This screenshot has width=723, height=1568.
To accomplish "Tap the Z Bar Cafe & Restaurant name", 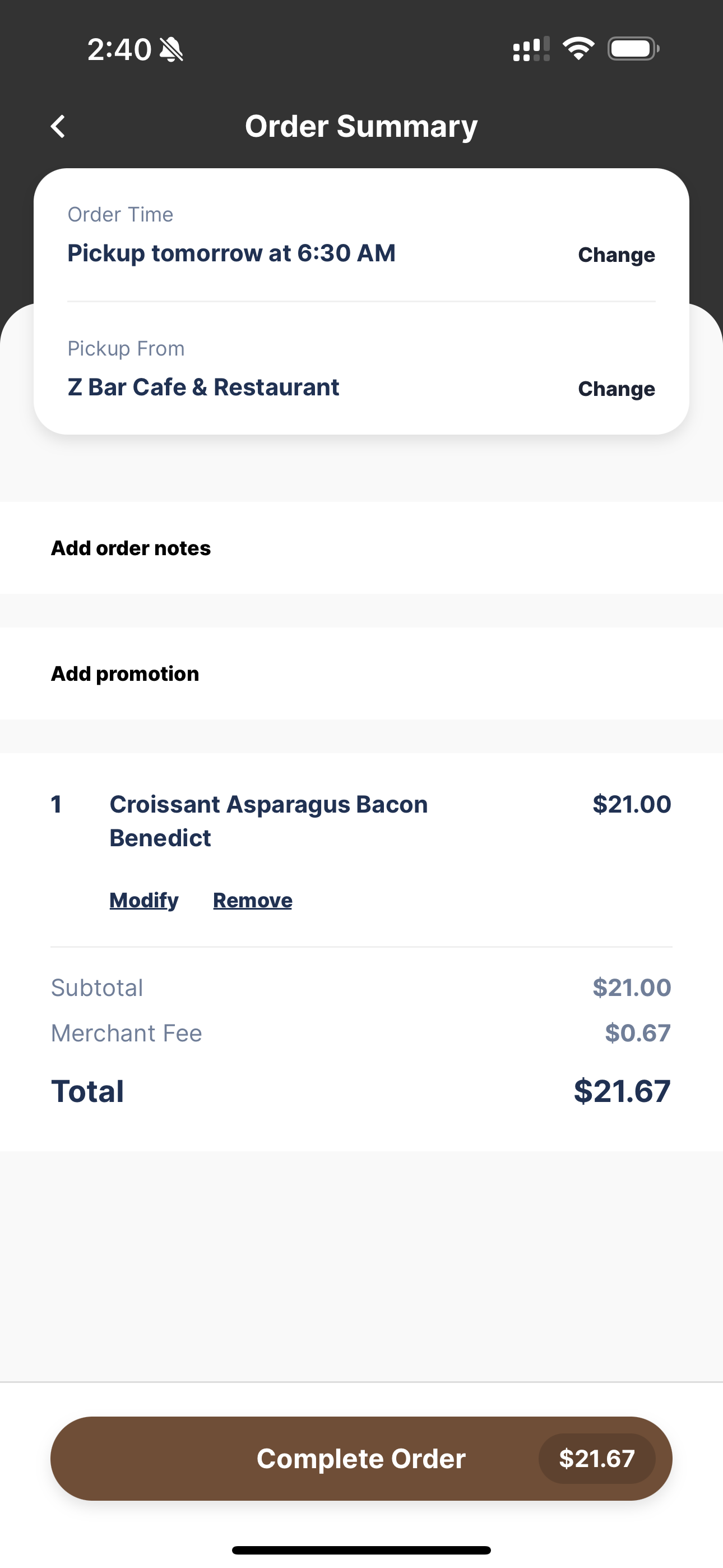I will [x=203, y=387].
